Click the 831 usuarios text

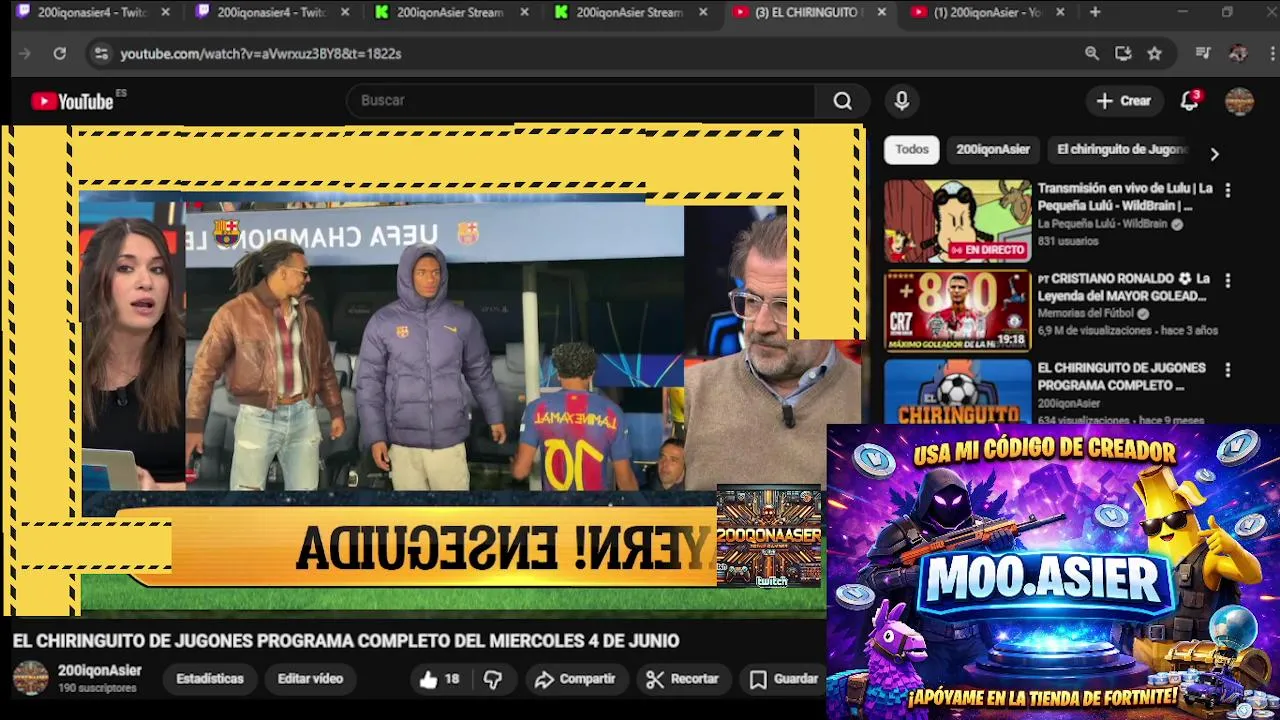click(x=1067, y=241)
